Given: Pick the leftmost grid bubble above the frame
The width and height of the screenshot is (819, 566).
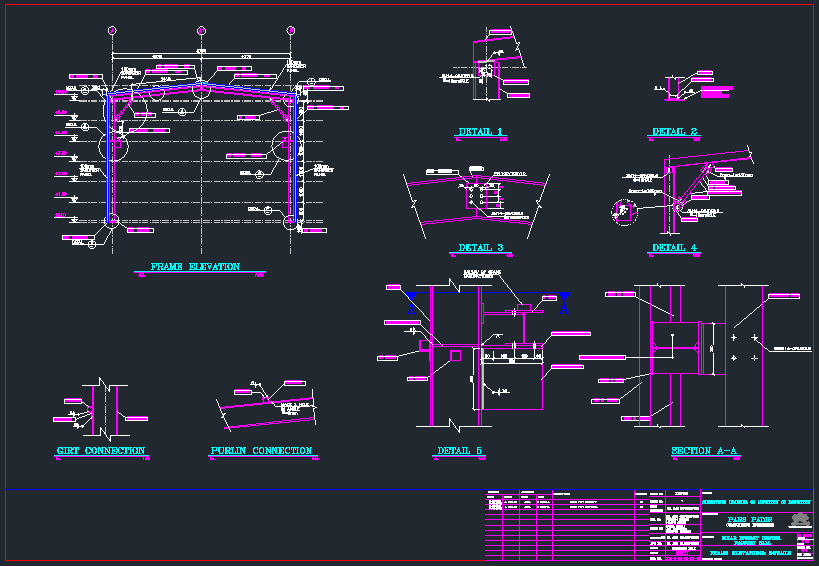Looking at the screenshot, I should [x=111, y=29].
